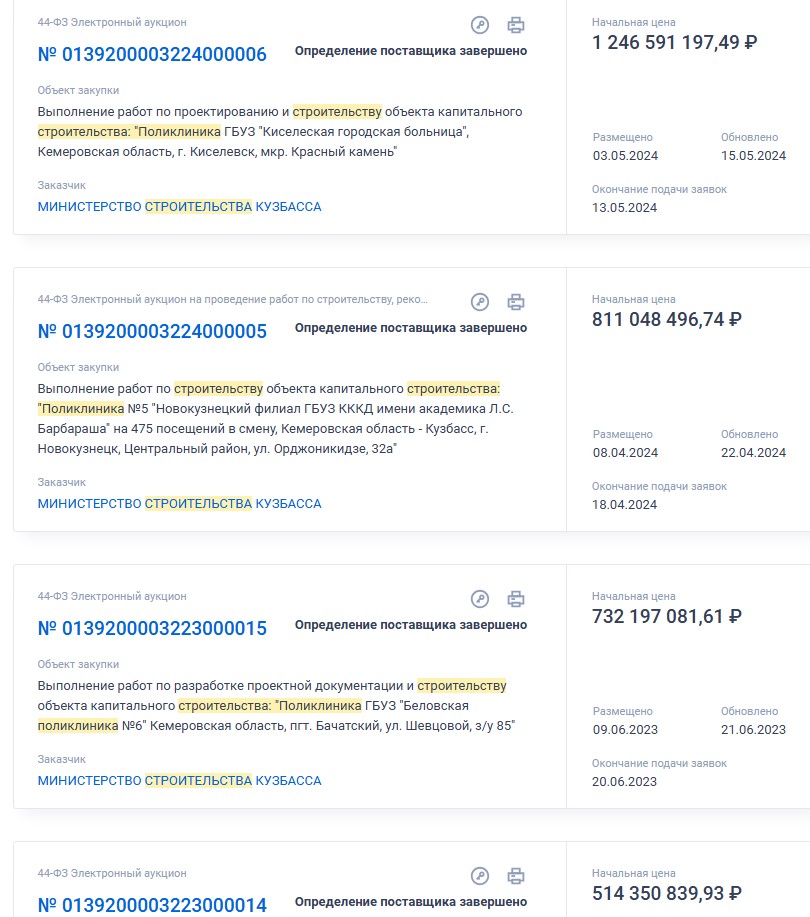Screen dimensions: 810x917
Task: Click the signature icon for tender 0139200003223000014
Action: pos(480,876)
